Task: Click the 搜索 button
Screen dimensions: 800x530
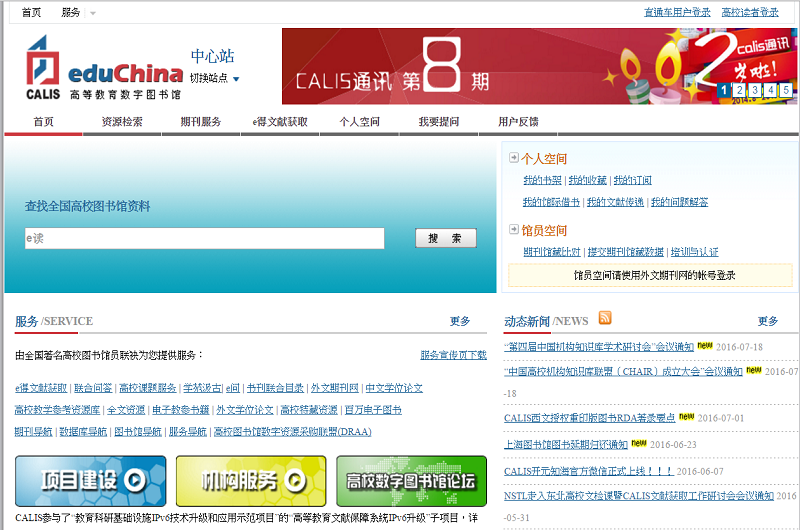Action: (445, 238)
